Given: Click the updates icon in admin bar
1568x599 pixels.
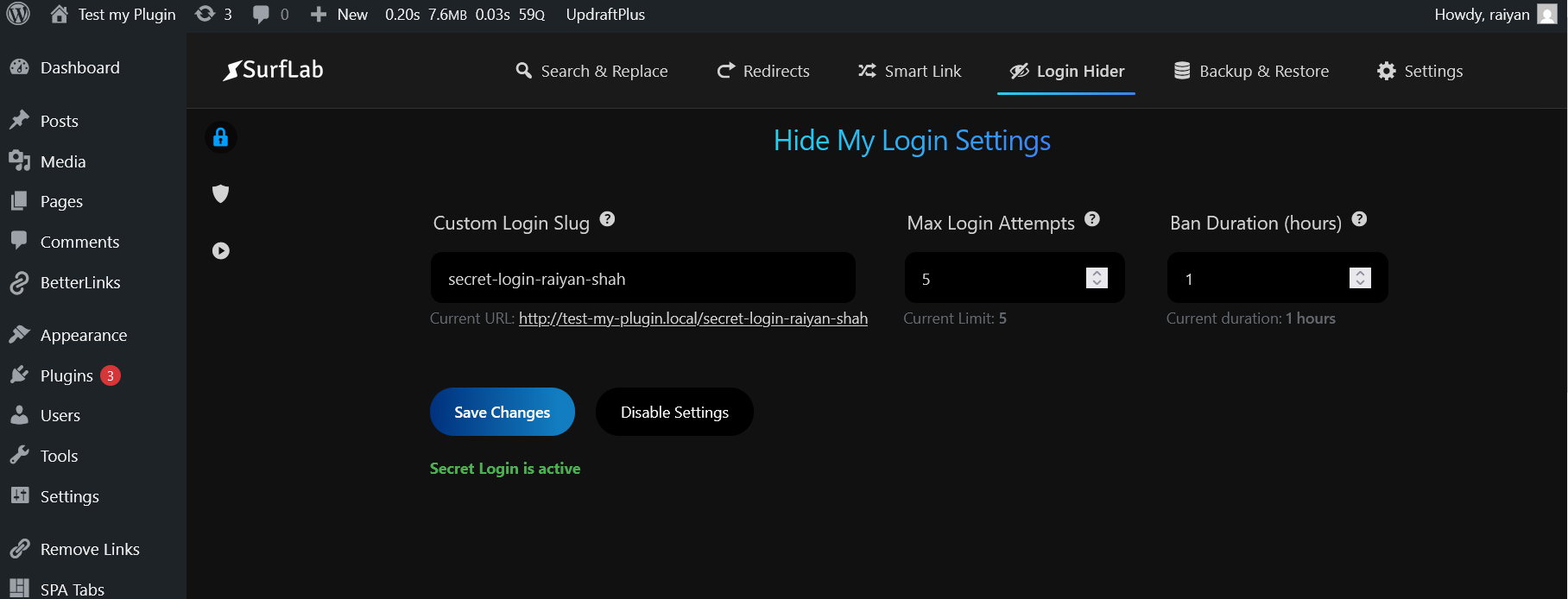Looking at the screenshot, I should (x=205, y=14).
